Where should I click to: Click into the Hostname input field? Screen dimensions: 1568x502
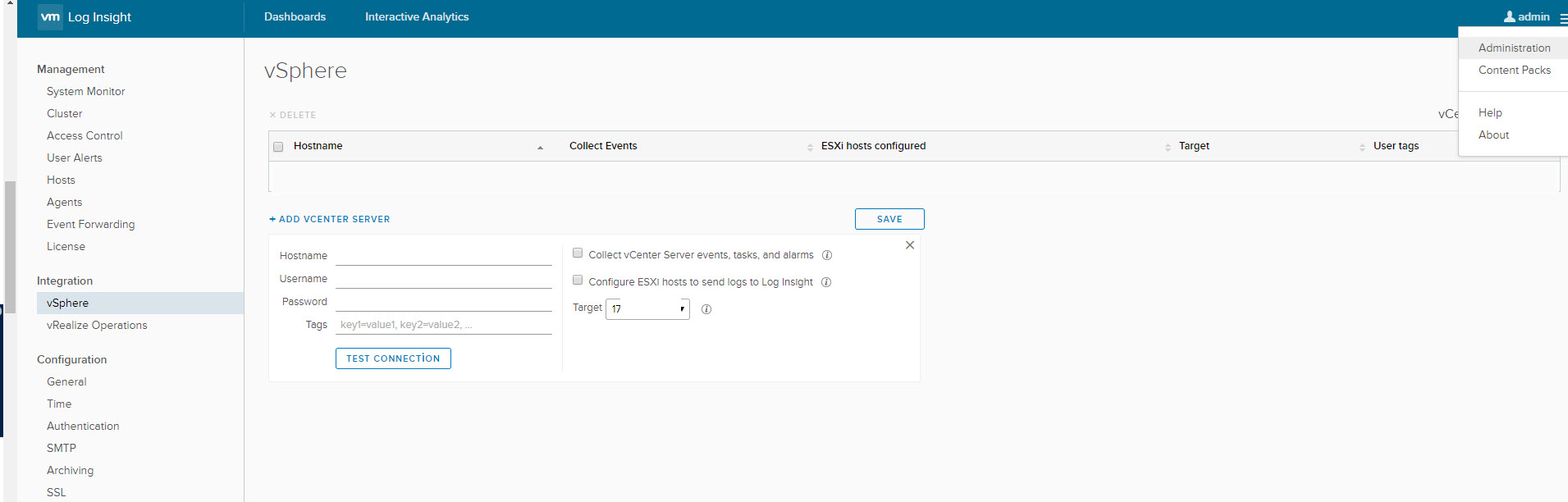pyautogui.click(x=443, y=256)
